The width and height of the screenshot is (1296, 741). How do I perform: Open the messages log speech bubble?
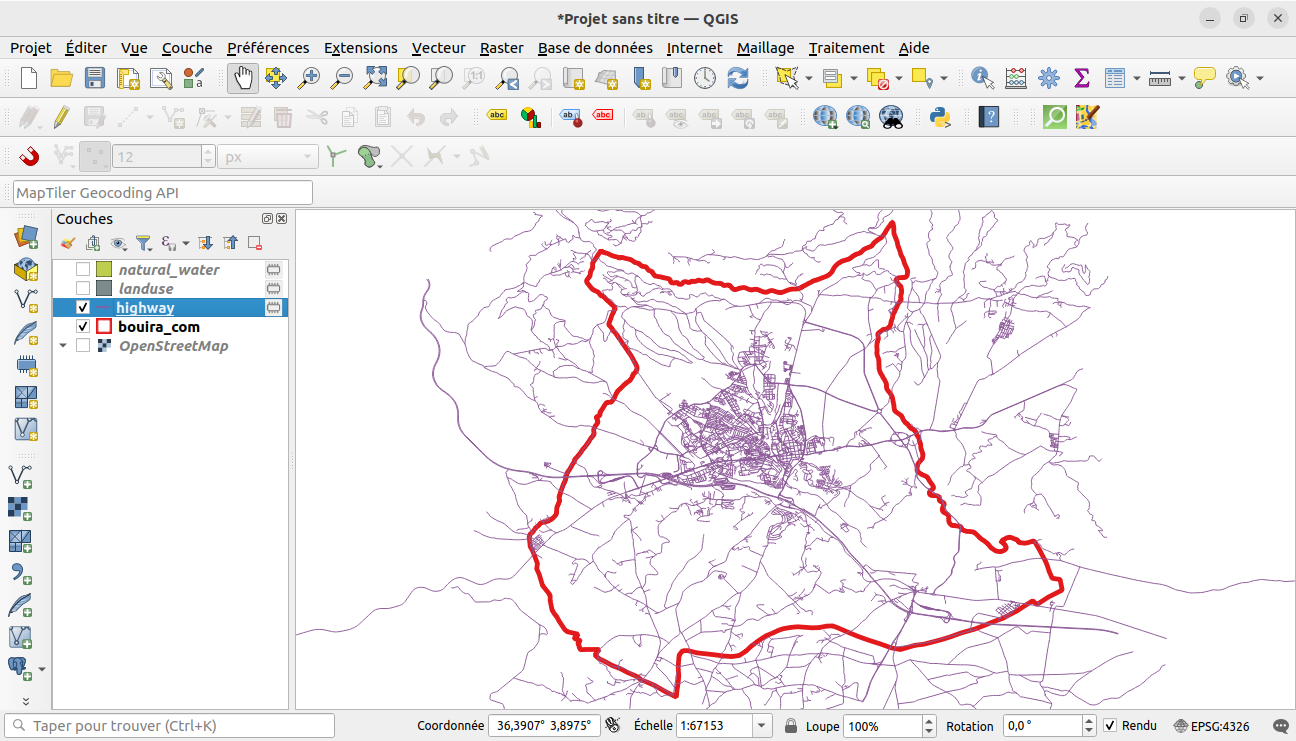[1281, 726]
